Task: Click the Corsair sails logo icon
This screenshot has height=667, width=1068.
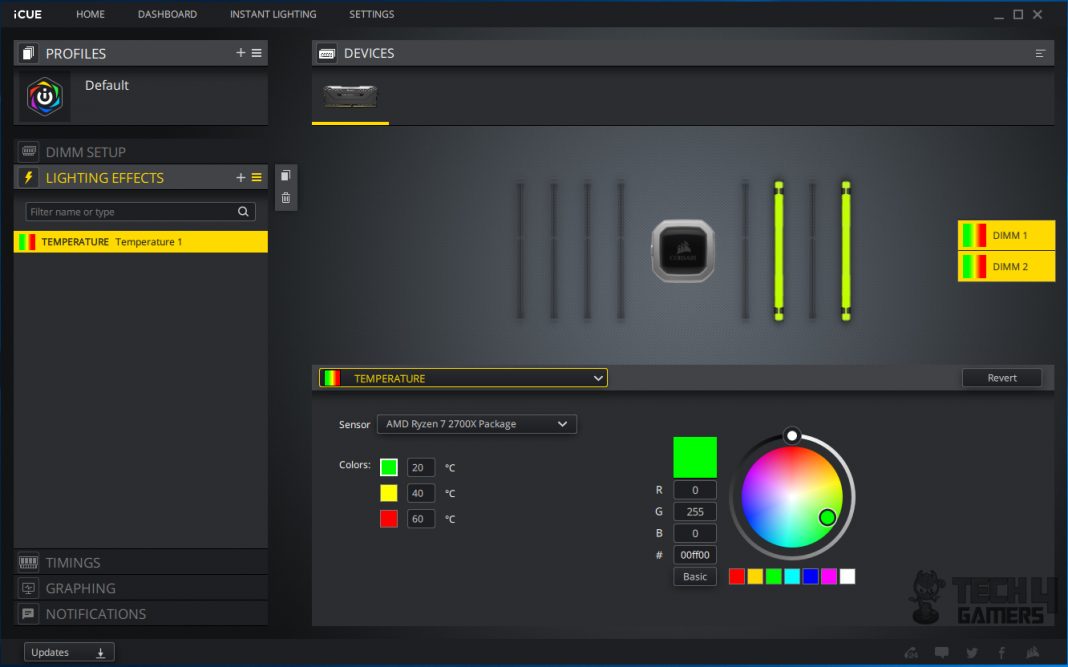Action: (x=1033, y=653)
